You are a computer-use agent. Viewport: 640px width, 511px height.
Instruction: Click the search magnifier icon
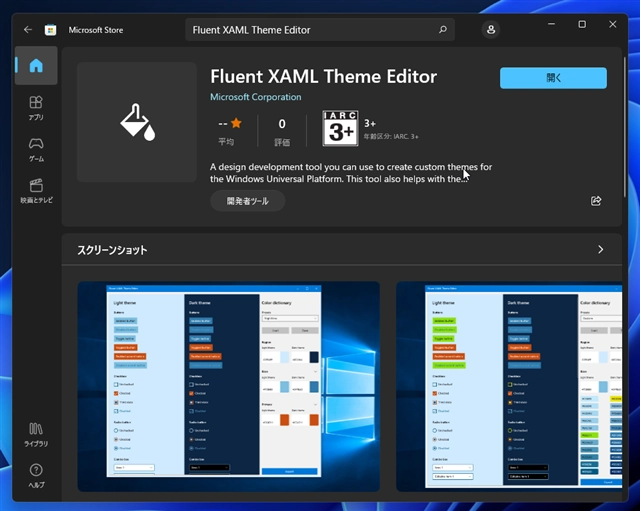click(443, 30)
